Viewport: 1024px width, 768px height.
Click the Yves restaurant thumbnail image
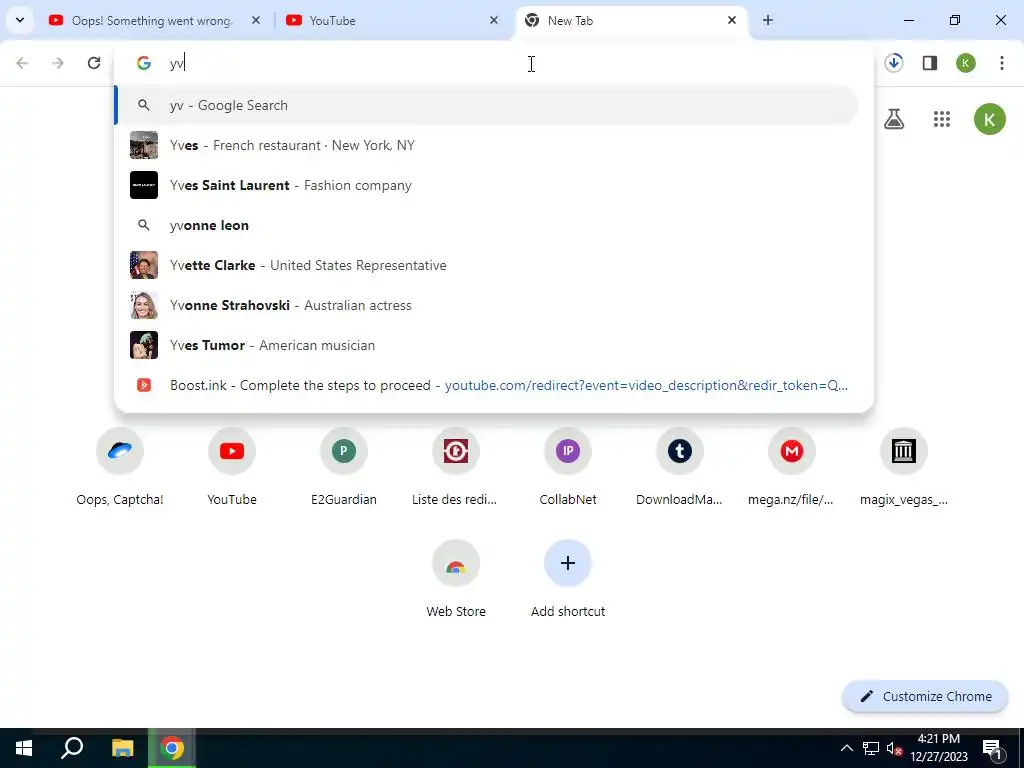click(x=144, y=145)
